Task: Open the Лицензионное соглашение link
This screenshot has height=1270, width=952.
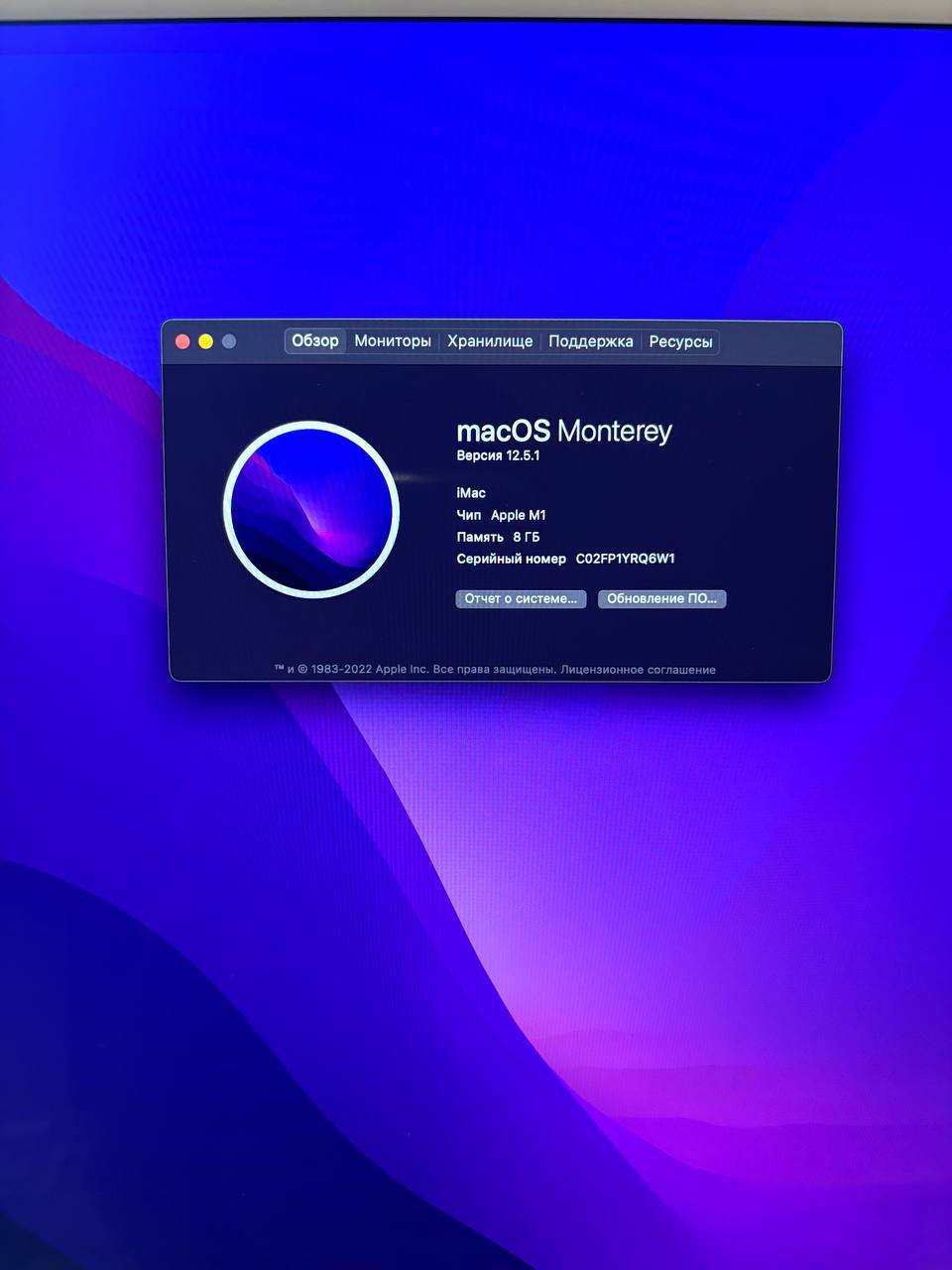Action: pos(638,670)
